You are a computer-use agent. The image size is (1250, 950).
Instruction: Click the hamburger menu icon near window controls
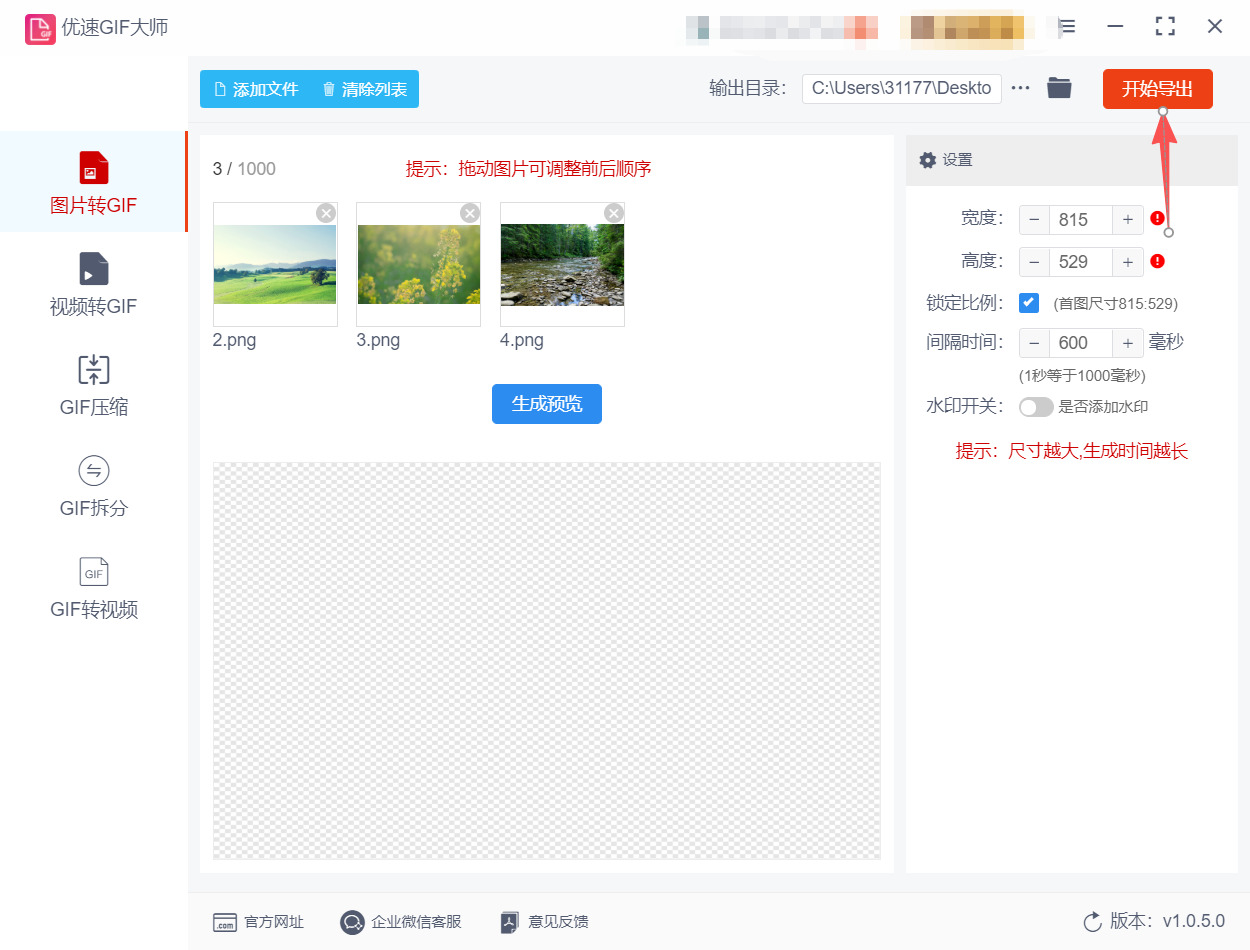click(1066, 26)
